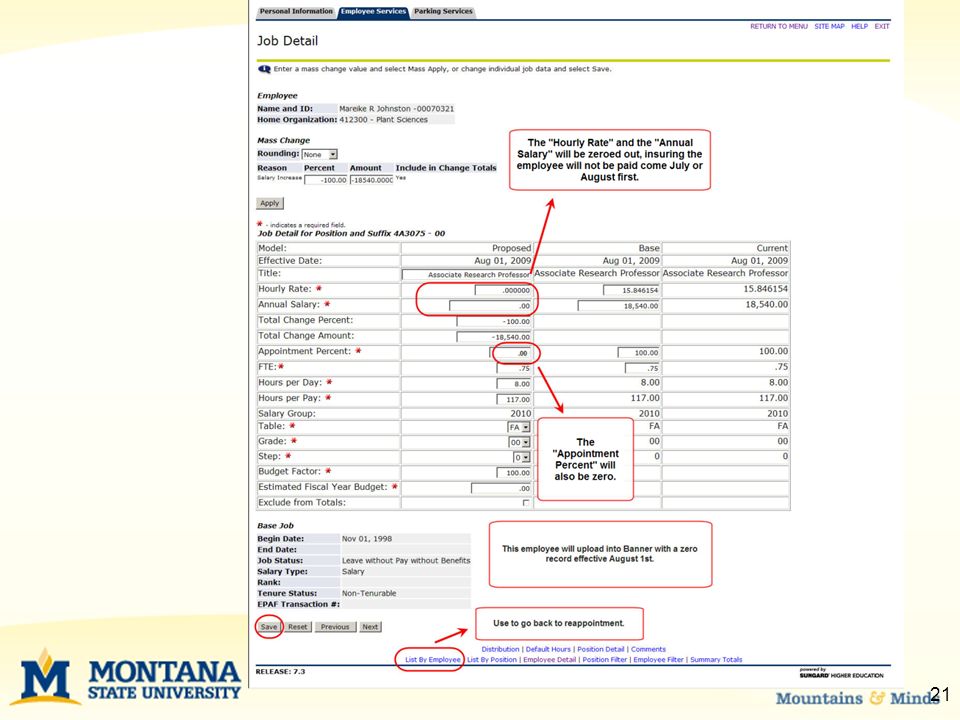Click the Current annual salary 18,540.00
The image size is (960, 720).
point(767,304)
